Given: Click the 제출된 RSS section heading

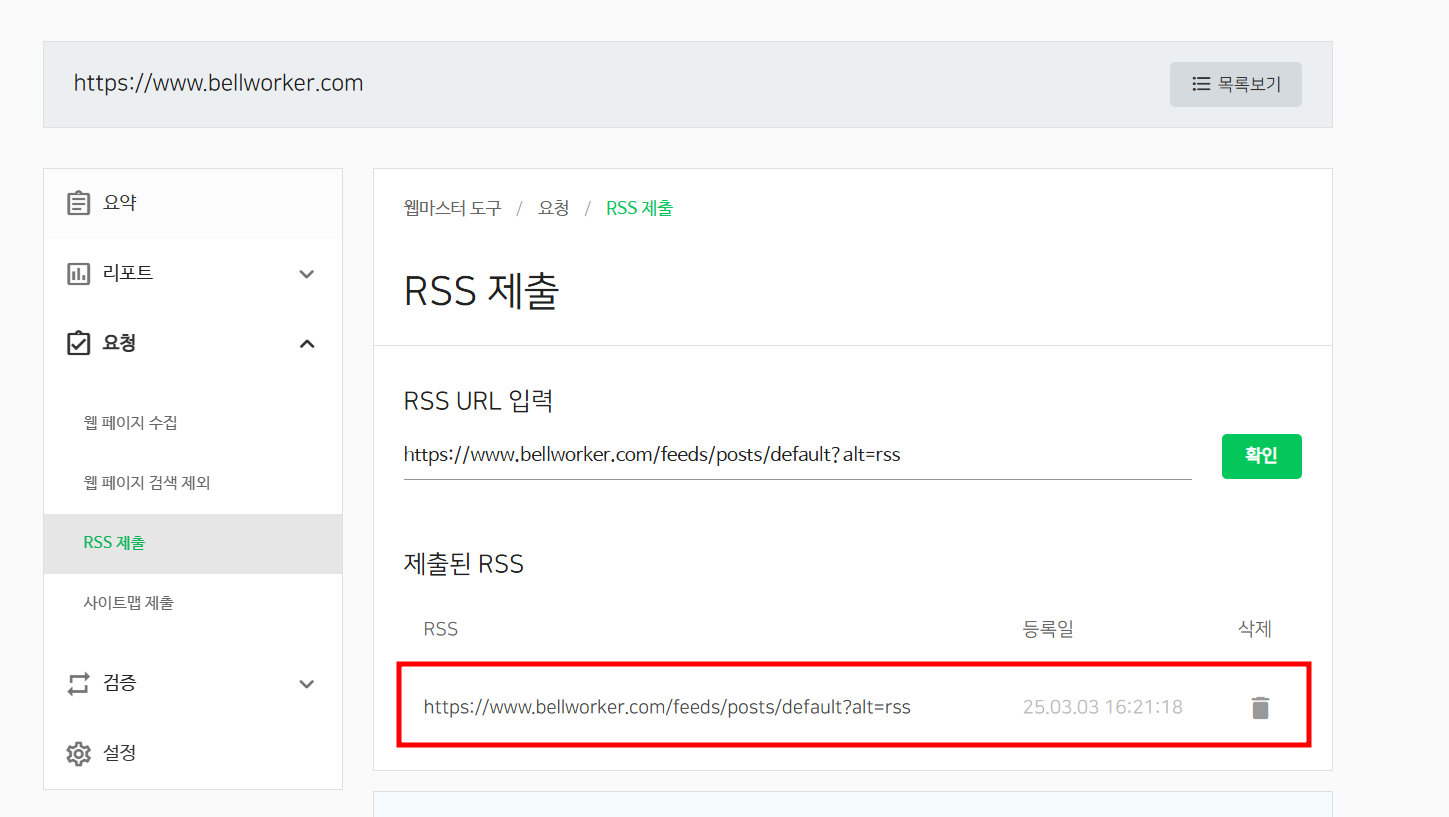Looking at the screenshot, I should pos(464,564).
